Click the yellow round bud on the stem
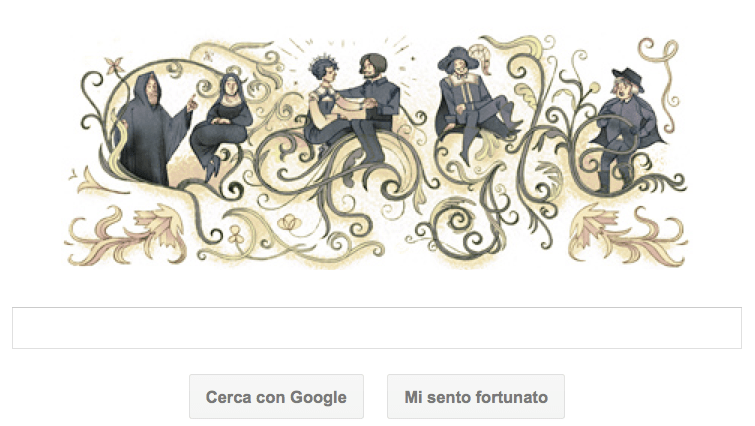This screenshot has height=426, width=755. point(595,87)
